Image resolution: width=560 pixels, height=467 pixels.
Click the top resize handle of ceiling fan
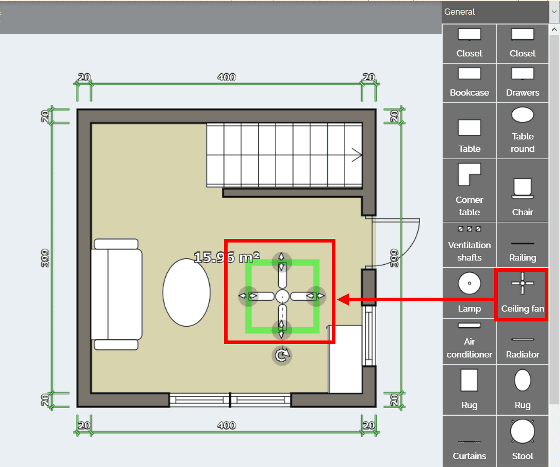click(282, 261)
